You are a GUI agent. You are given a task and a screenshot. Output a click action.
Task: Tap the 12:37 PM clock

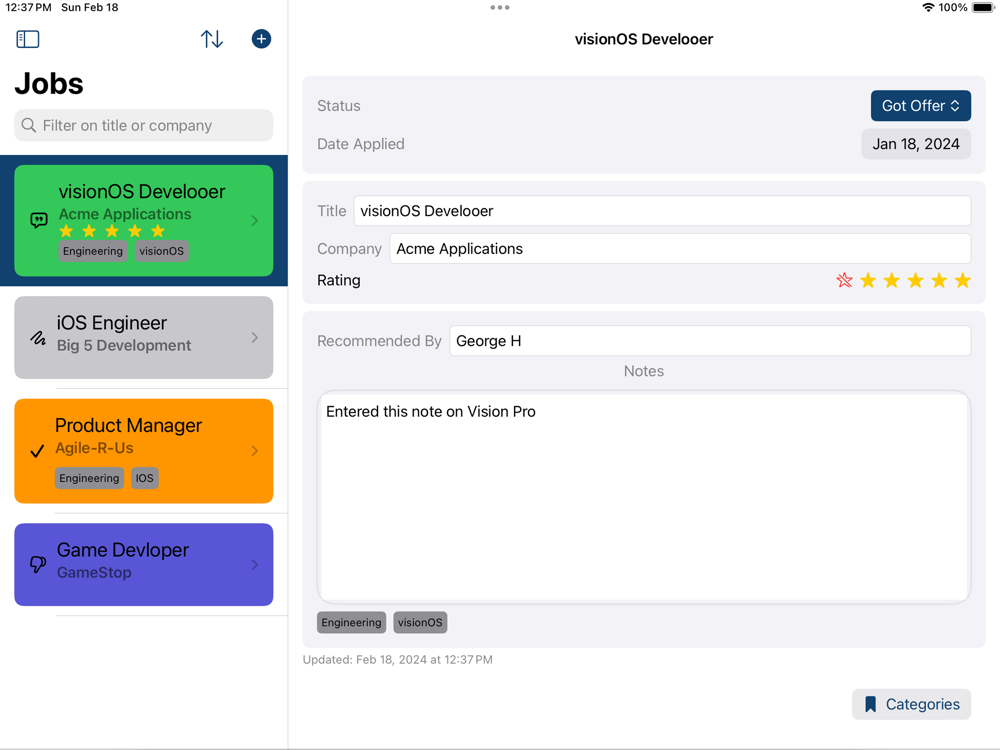(28, 8)
